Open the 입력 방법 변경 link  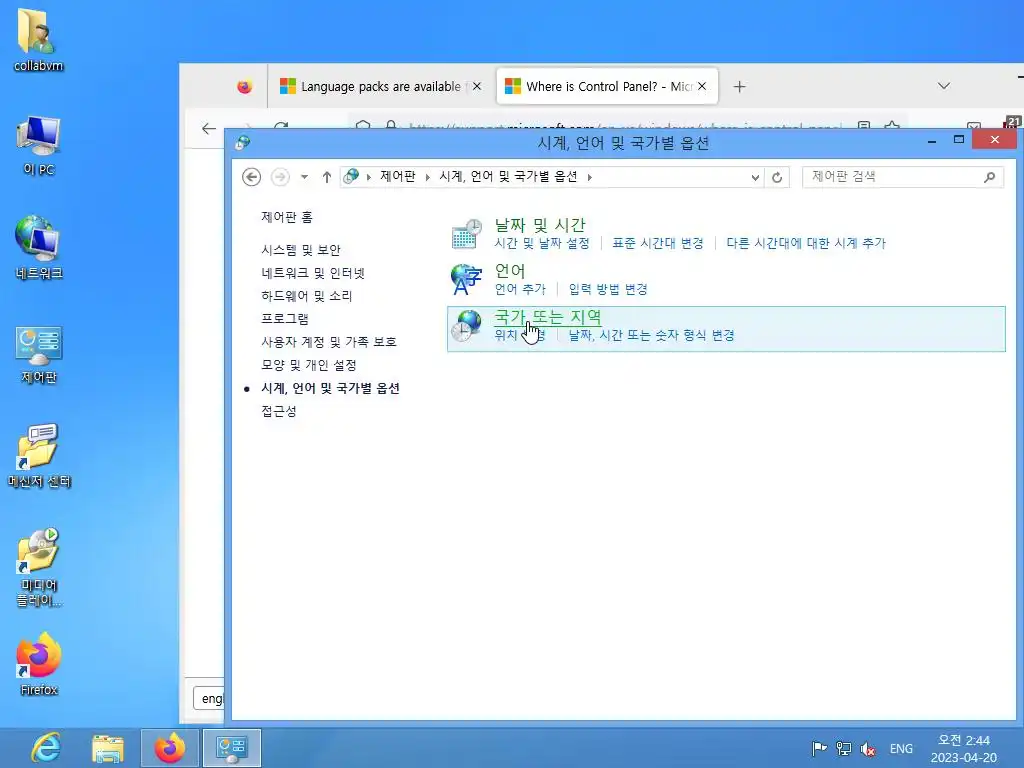click(608, 289)
